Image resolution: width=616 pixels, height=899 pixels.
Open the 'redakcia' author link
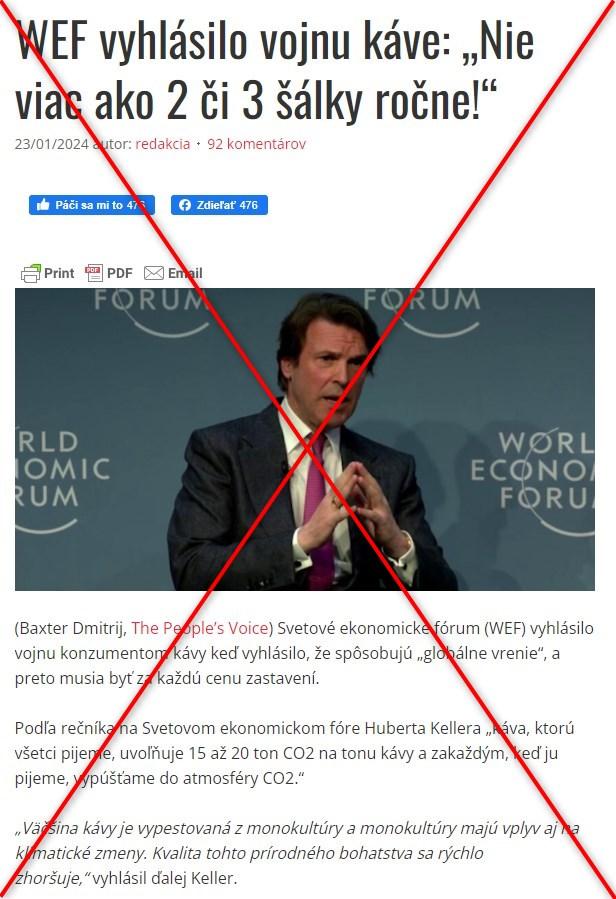(x=162, y=144)
